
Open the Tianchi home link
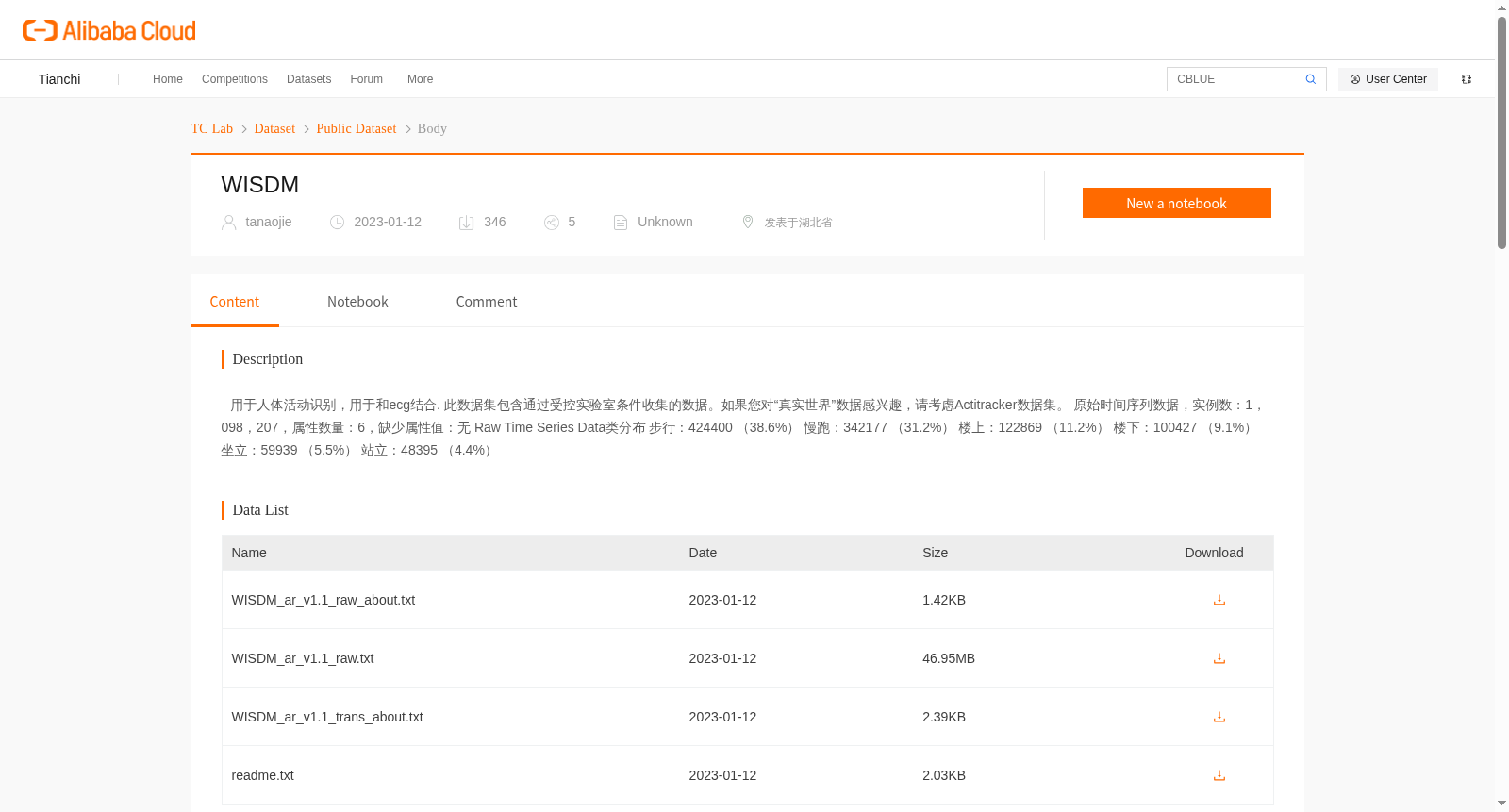pos(59,79)
